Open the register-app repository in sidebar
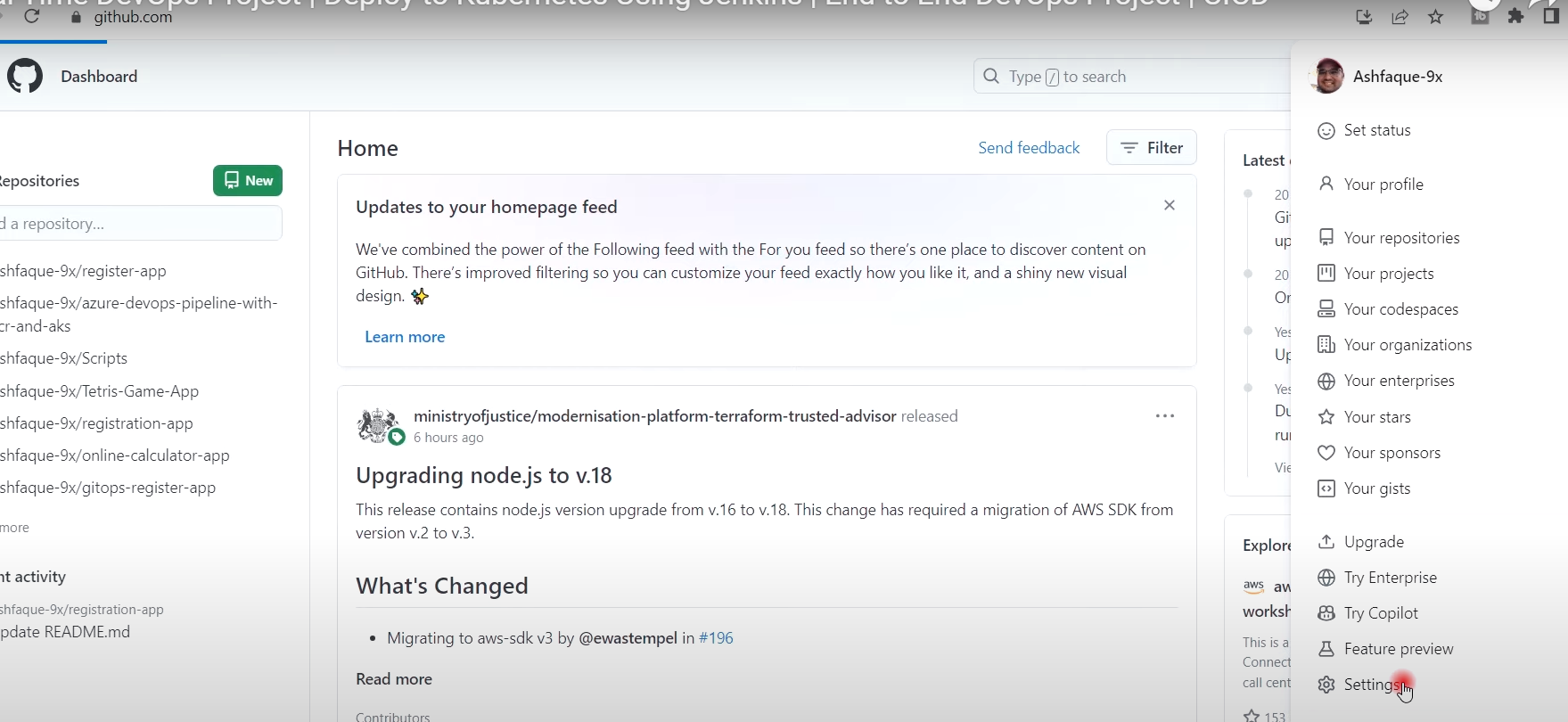This screenshot has width=1568, height=722. point(84,271)
